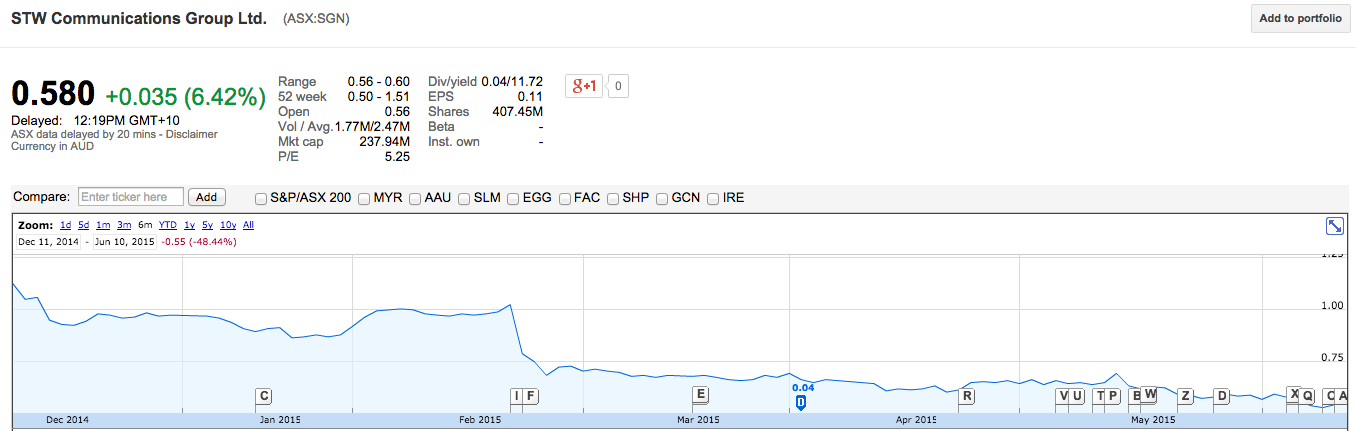
Task: Select news flag T on the chart
Action: (1100, 396)
